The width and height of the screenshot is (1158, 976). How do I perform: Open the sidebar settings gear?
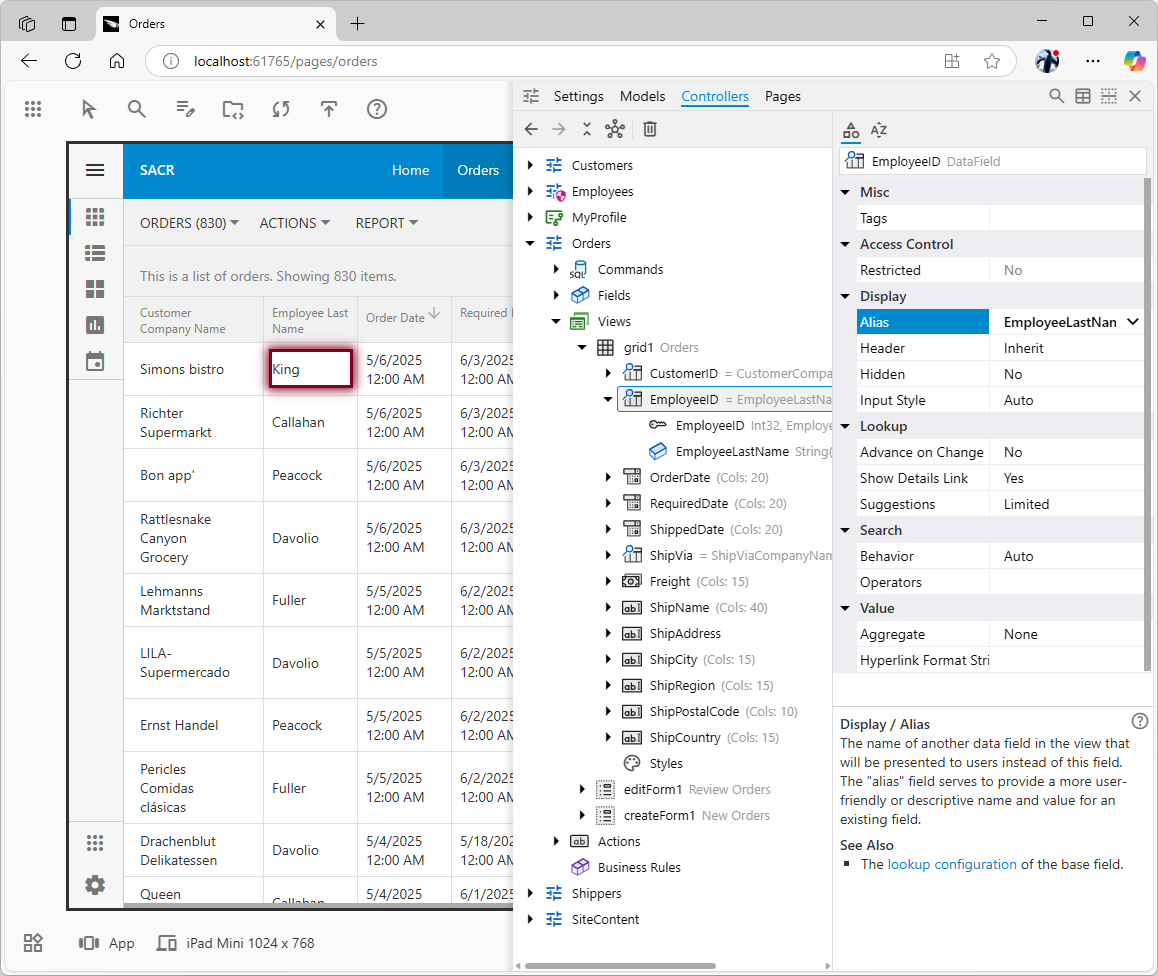point(95,884)
